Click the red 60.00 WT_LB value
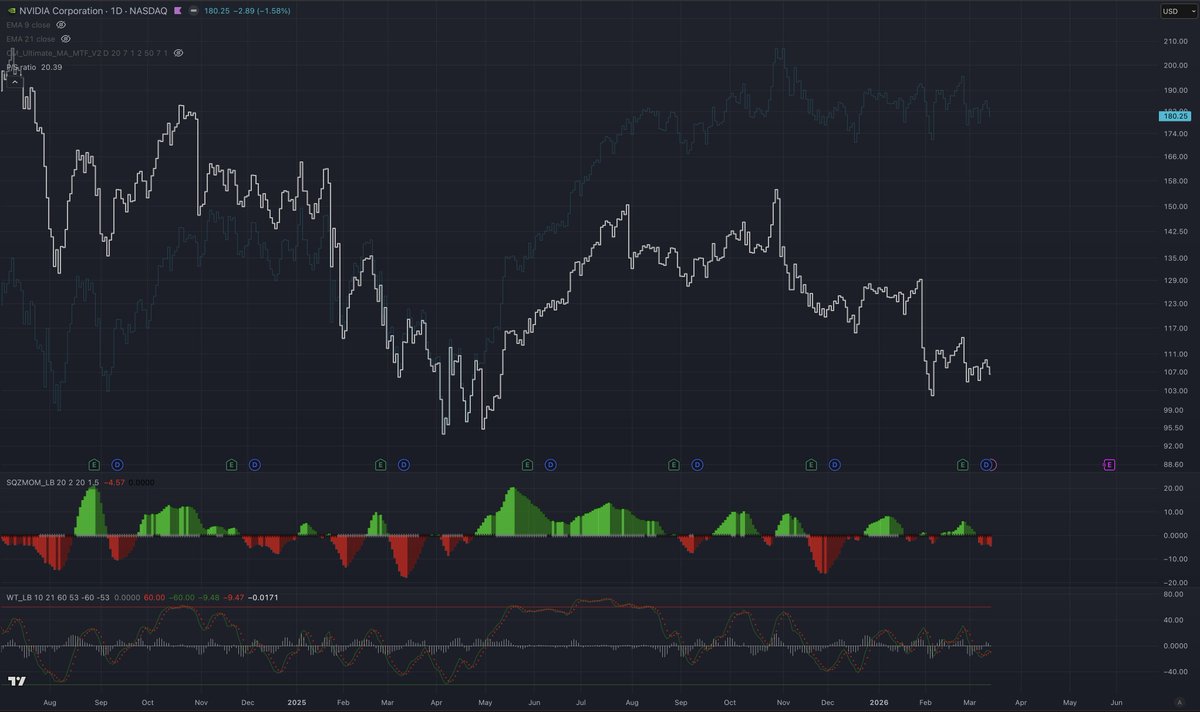The width and height of the screenshot is (1200, 712). tap(154, 596)
